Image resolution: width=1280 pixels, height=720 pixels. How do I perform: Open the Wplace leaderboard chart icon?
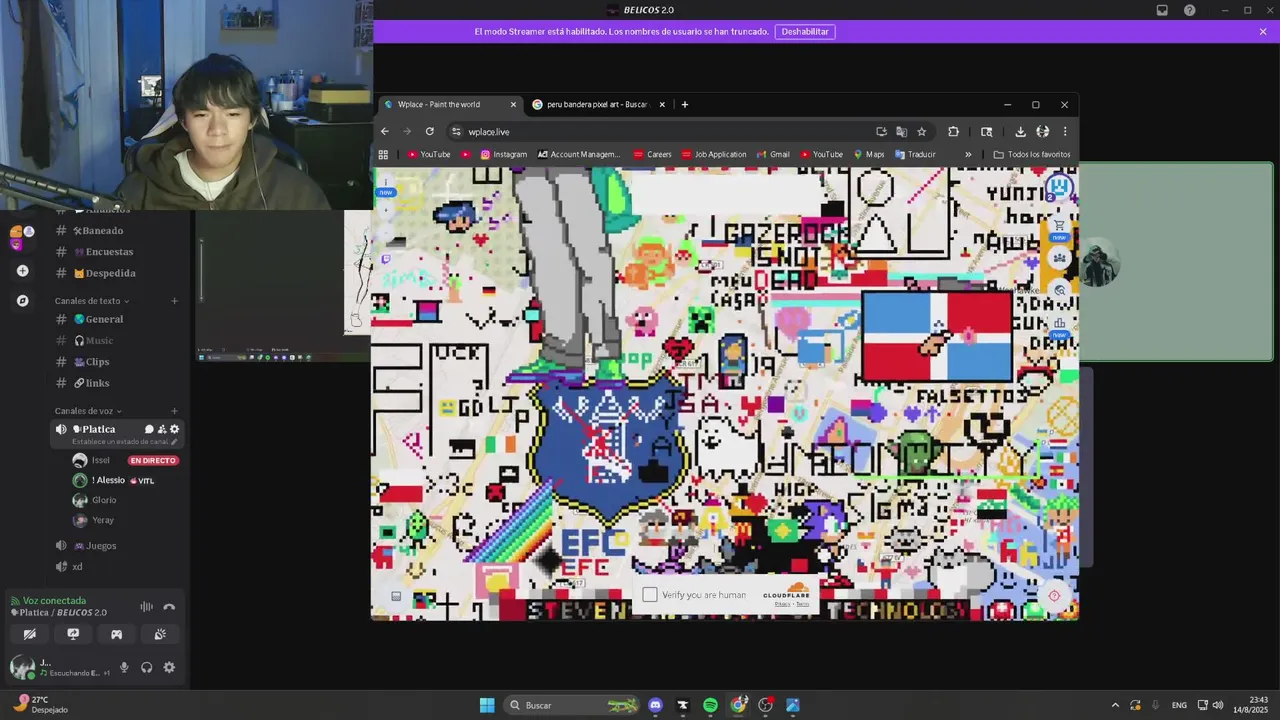(1059, 324)
